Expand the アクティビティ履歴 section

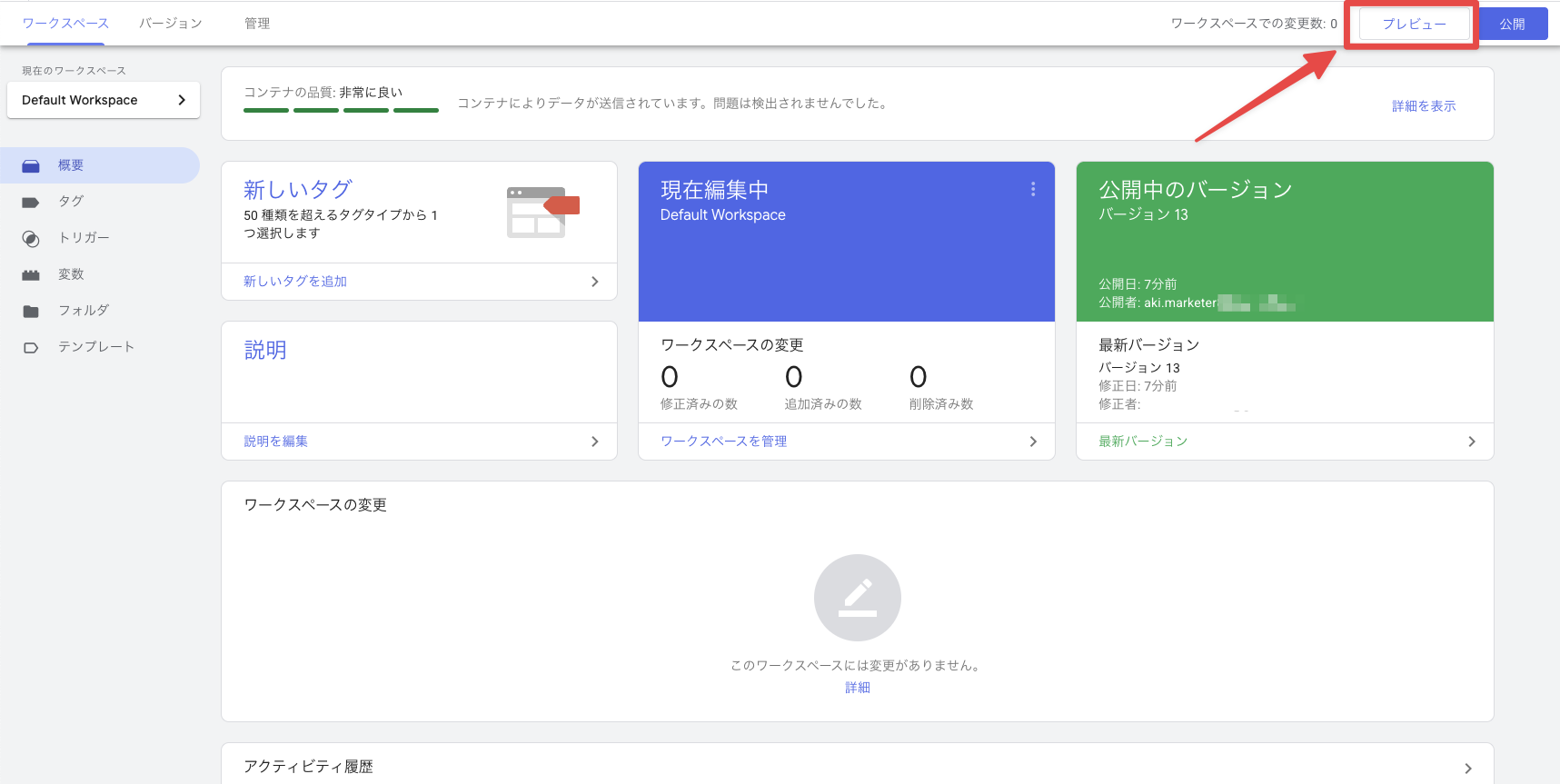(1467, 768)
